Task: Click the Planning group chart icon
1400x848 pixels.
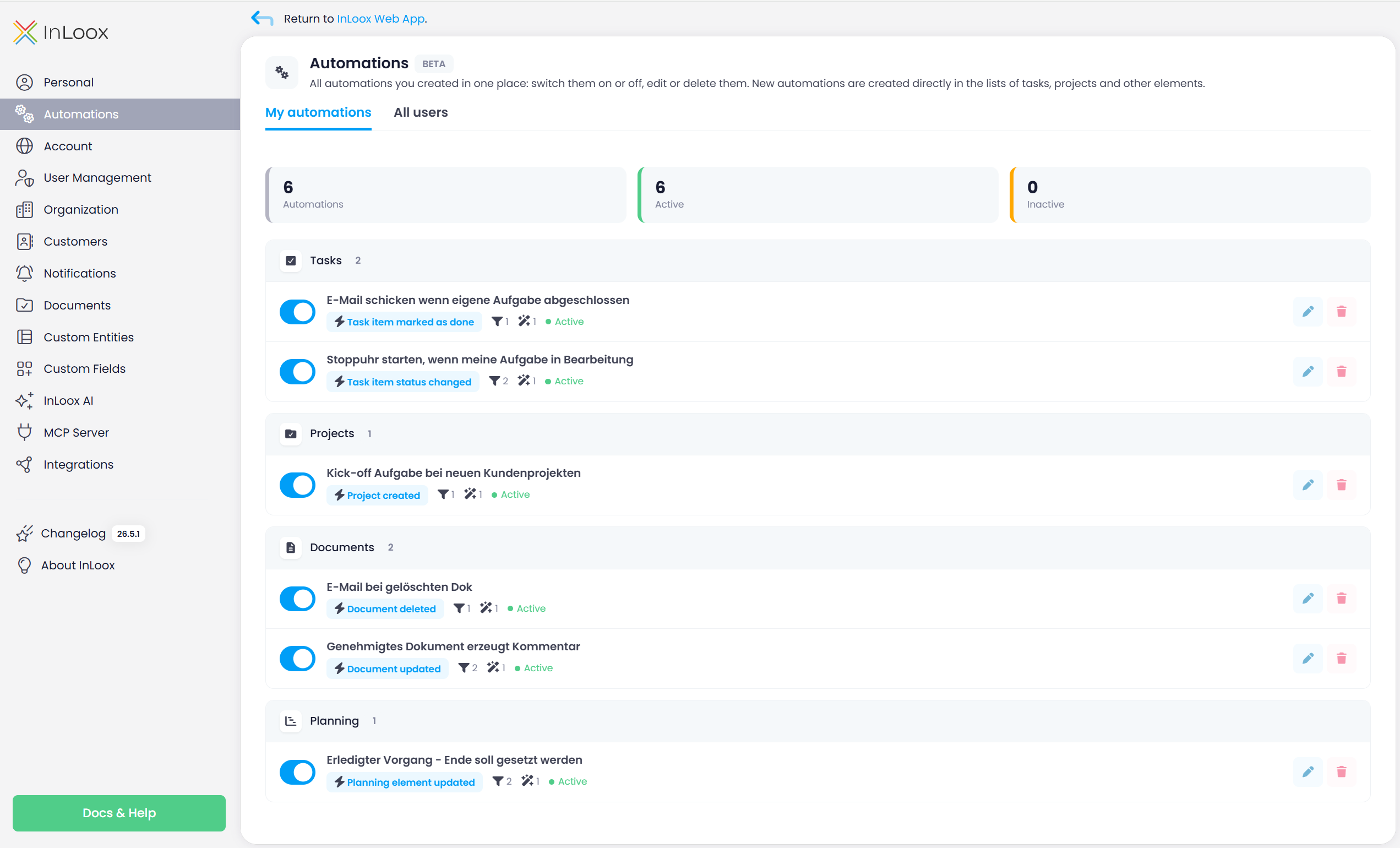Action: tap(291, 721)
